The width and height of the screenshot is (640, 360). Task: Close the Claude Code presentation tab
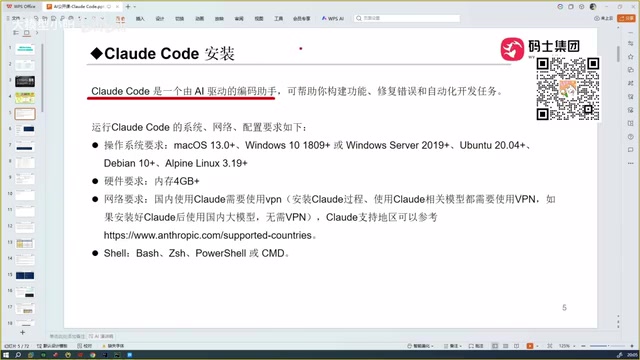pos(118,7)
